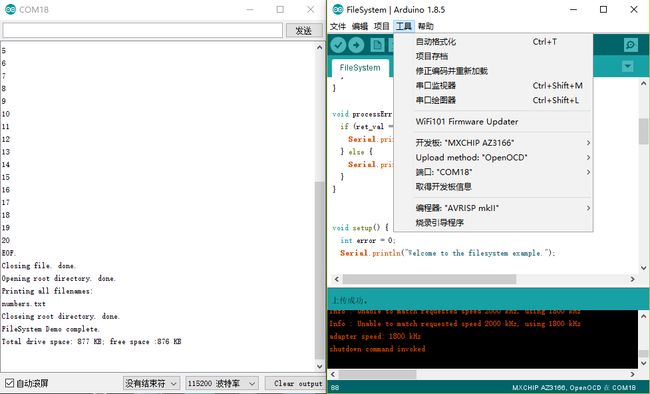Click 'Opening root directory. done.' output line
The height and width of the screenshot is (394, 650).
pos(58,278)
